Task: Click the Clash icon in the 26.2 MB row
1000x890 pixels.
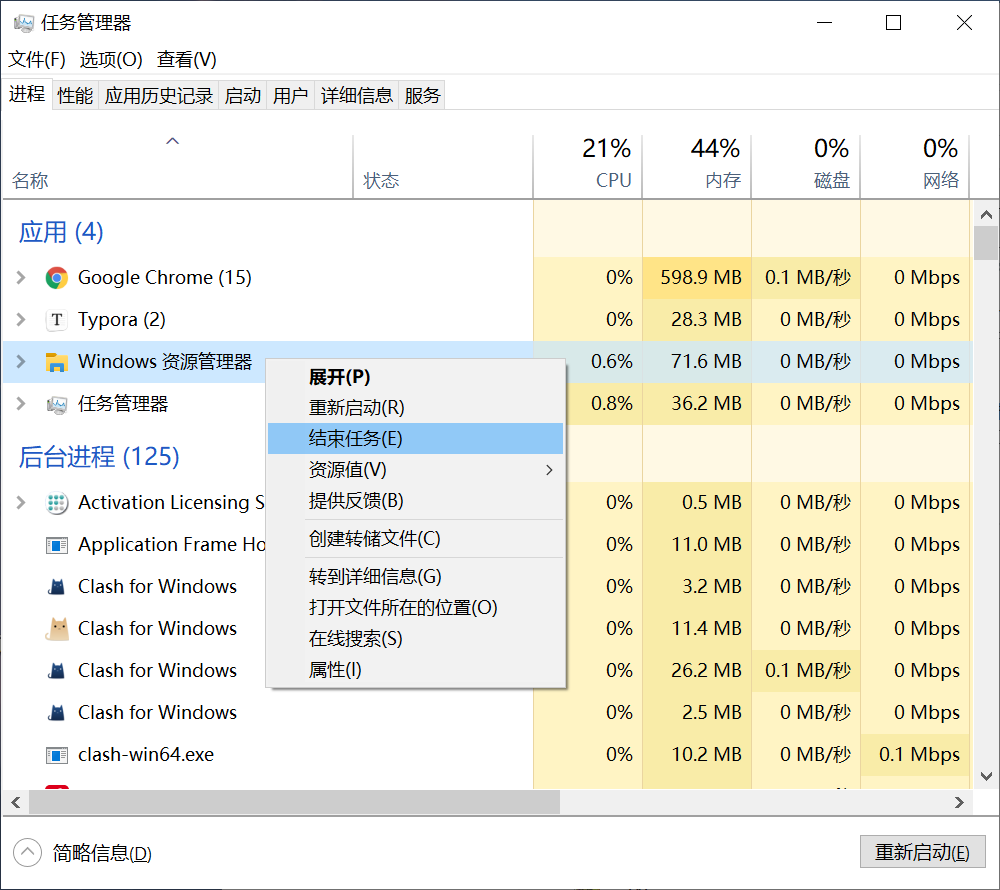Action: [x=57, y=671]
